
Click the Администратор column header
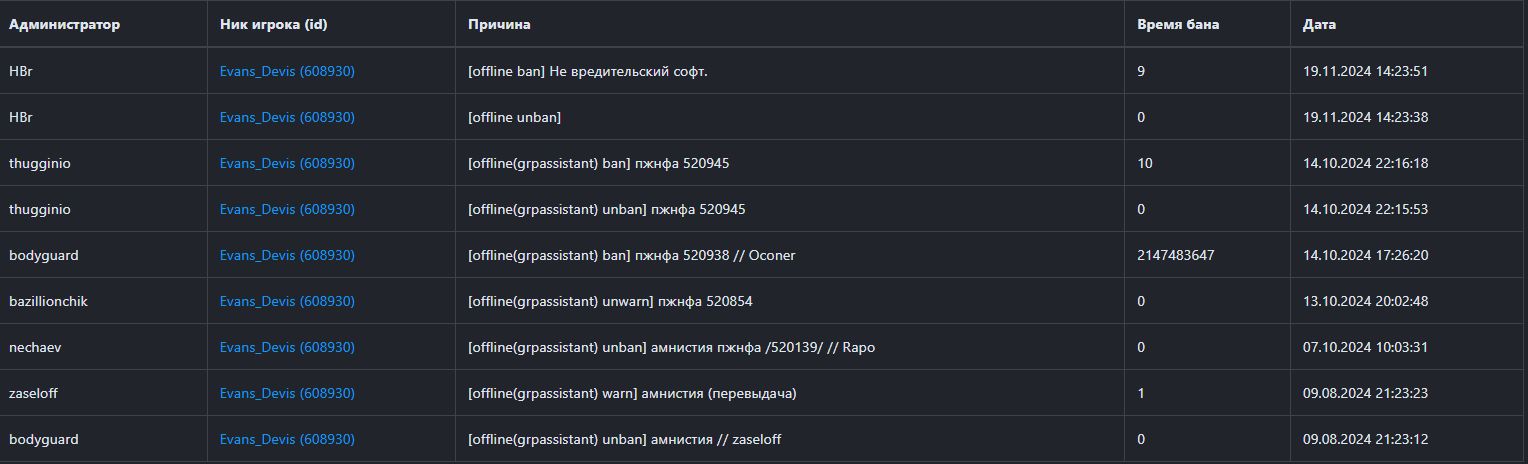click(x=64, y=24)
